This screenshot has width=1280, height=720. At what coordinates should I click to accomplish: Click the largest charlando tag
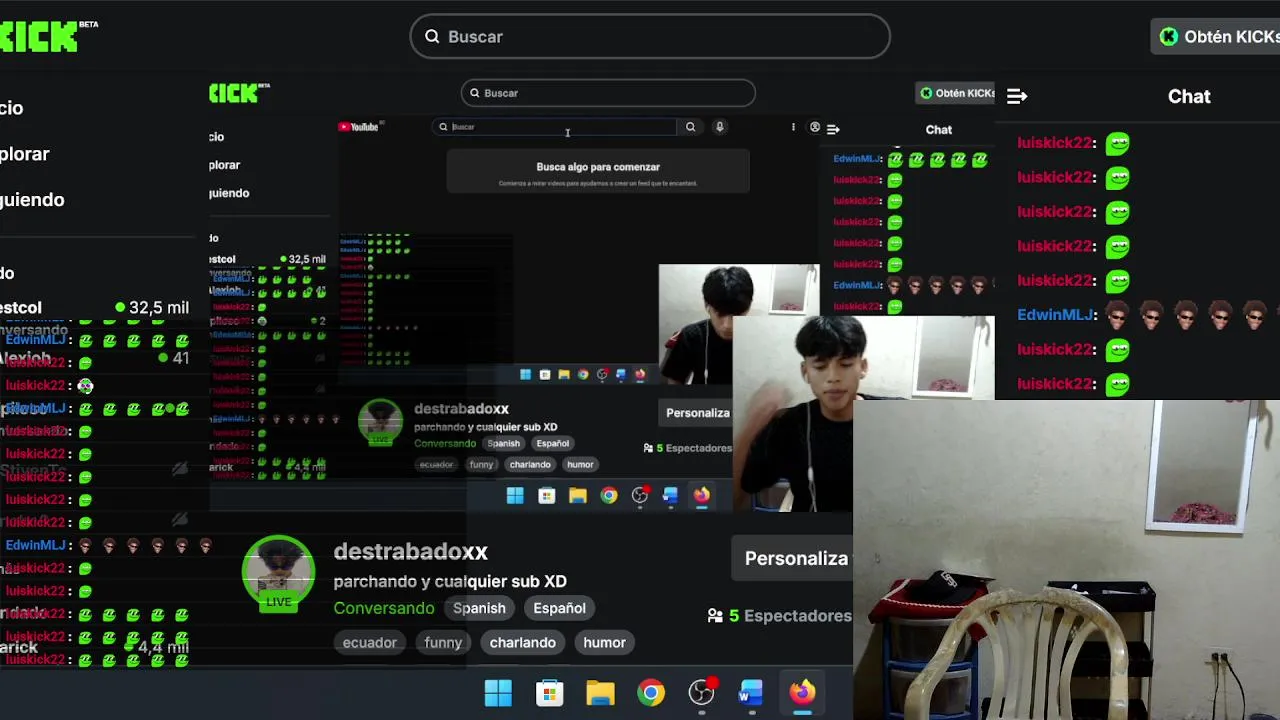pyautogui.click(x=522, y=643)
